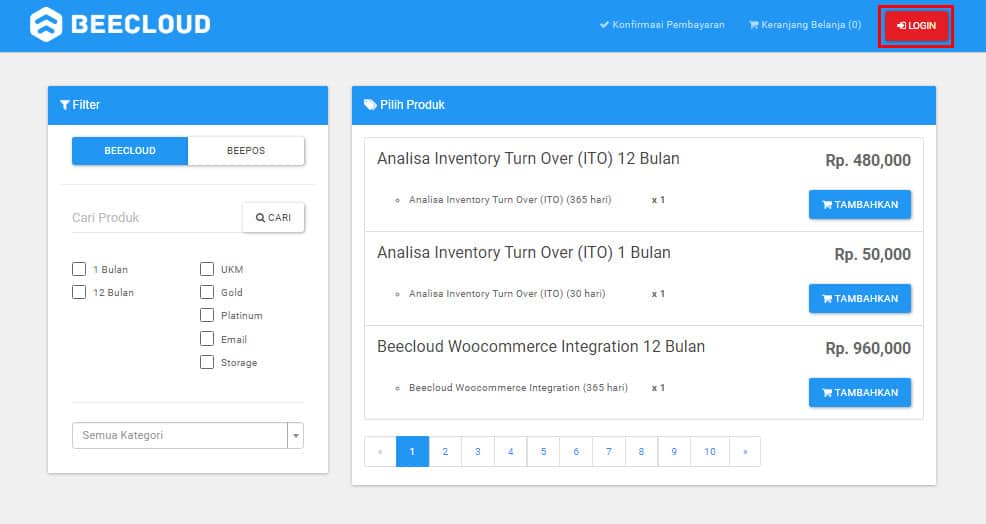Click the red LOGIN button
The height and width of the screenshot is (524, 986).
[x=916, y=26]
